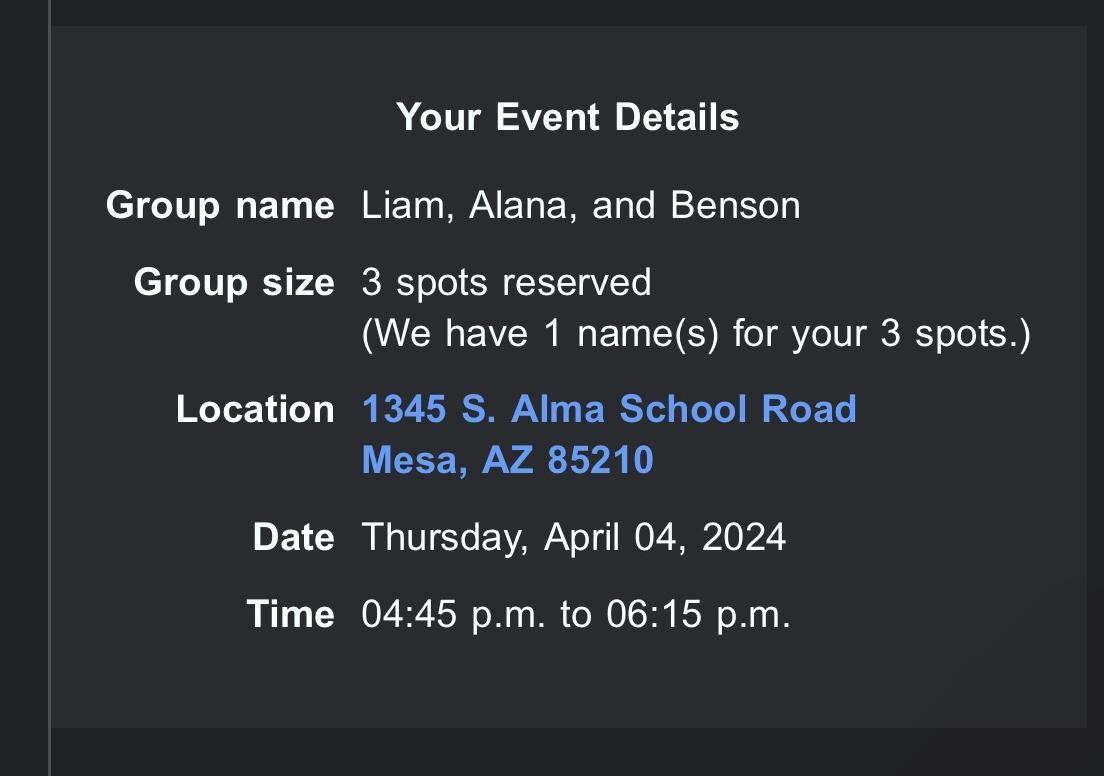This screenshot has width=1104, height=776.
Task: Click the Date label
Action: [293, 537]
